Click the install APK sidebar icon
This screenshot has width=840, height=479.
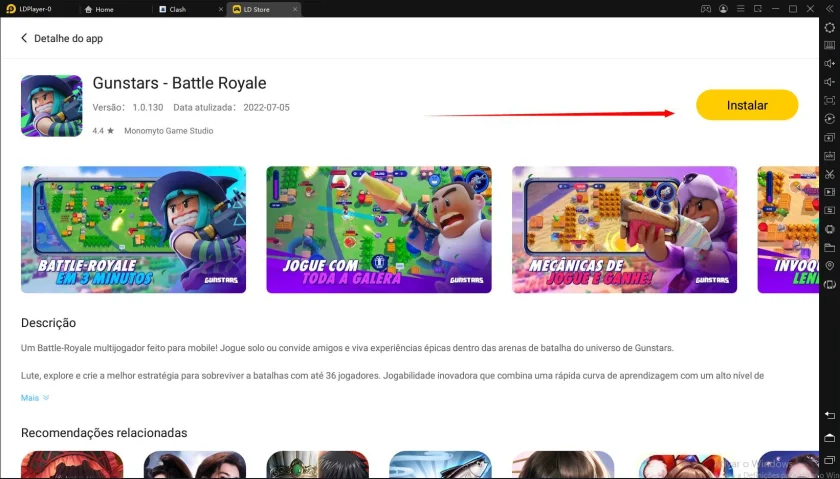(x=829, y=155)
